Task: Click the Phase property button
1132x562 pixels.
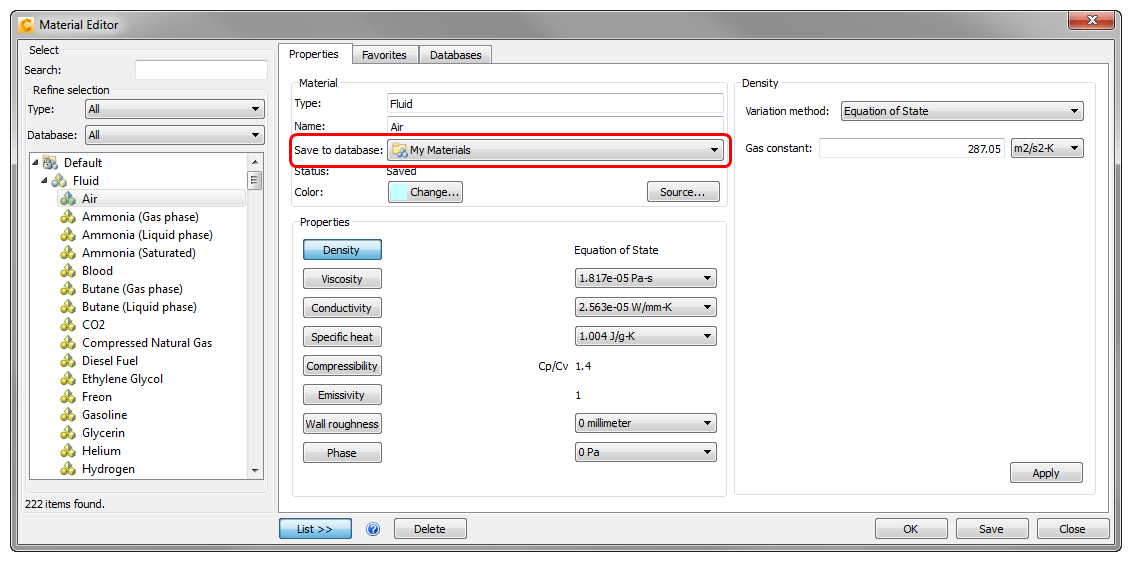Action: click(341, 453)
